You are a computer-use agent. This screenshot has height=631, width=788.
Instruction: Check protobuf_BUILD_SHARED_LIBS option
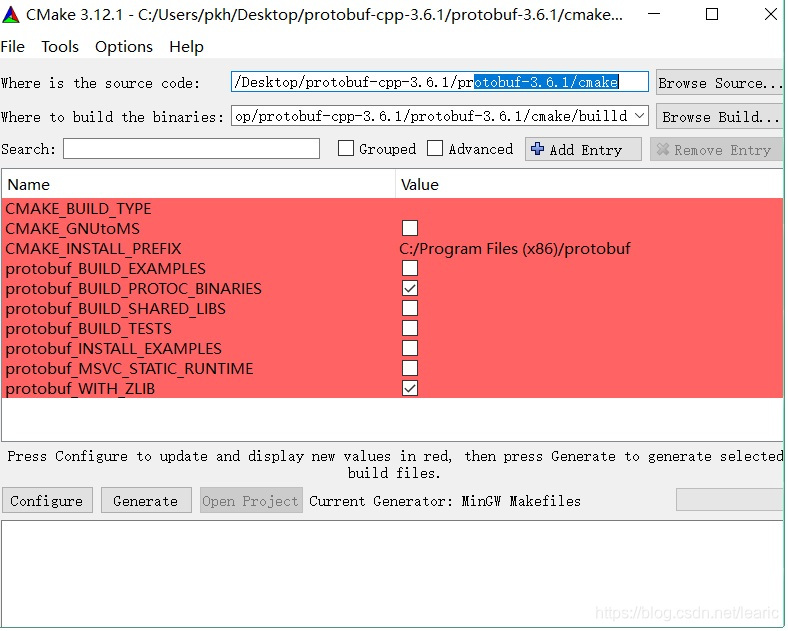[411, 309]
